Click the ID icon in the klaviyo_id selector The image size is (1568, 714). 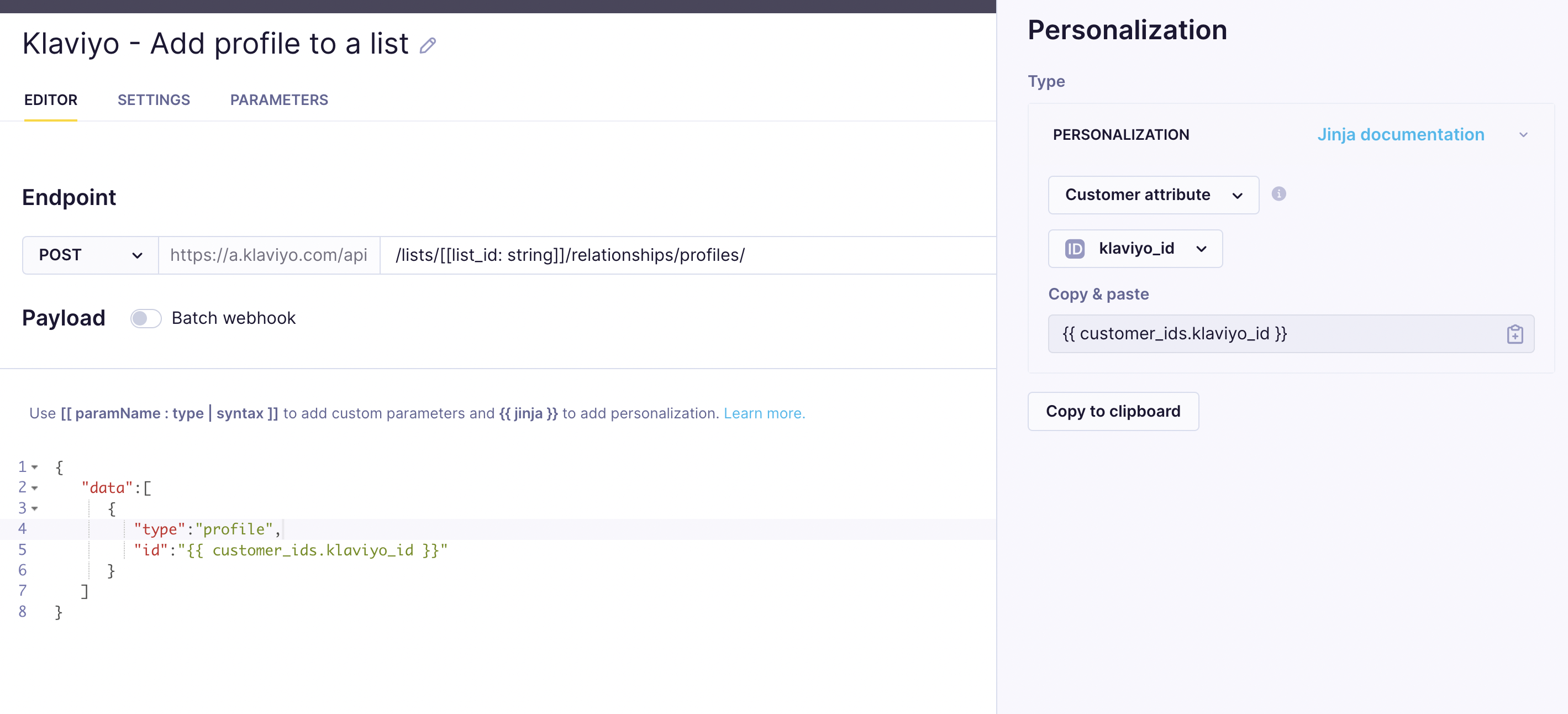1075,248
